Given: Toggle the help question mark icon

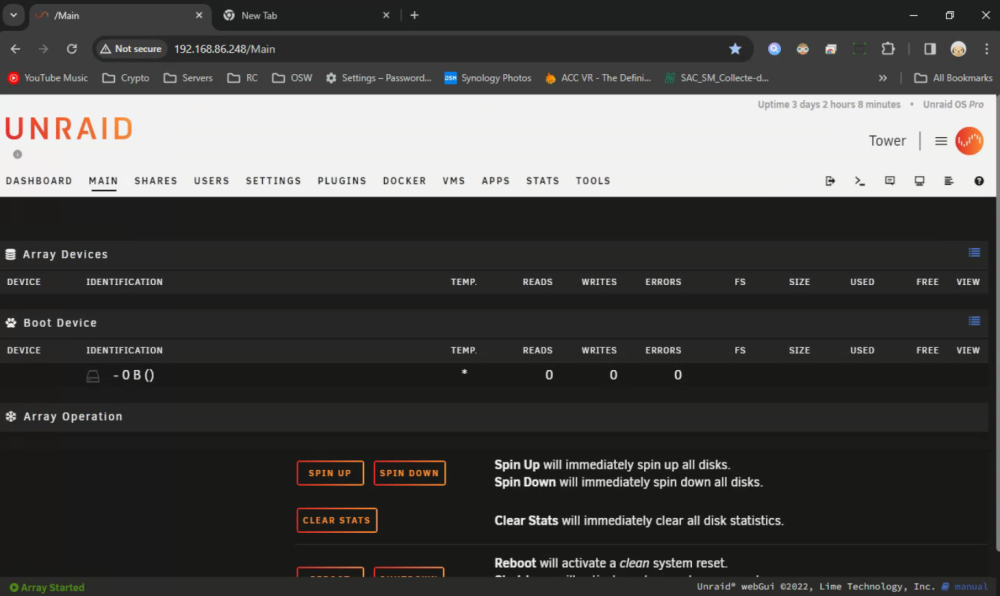Looking at the screenshot, I should pos(979,181).
